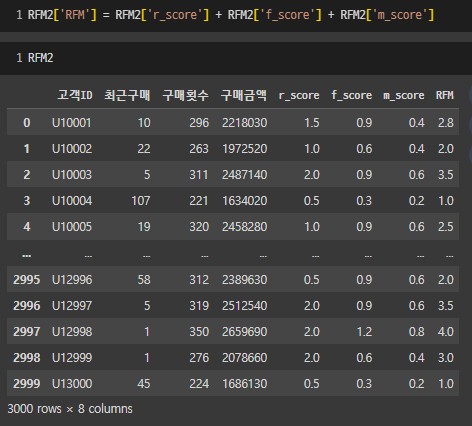
Task: Click purchase amount 2389630
Action: (x=245, y=280)
